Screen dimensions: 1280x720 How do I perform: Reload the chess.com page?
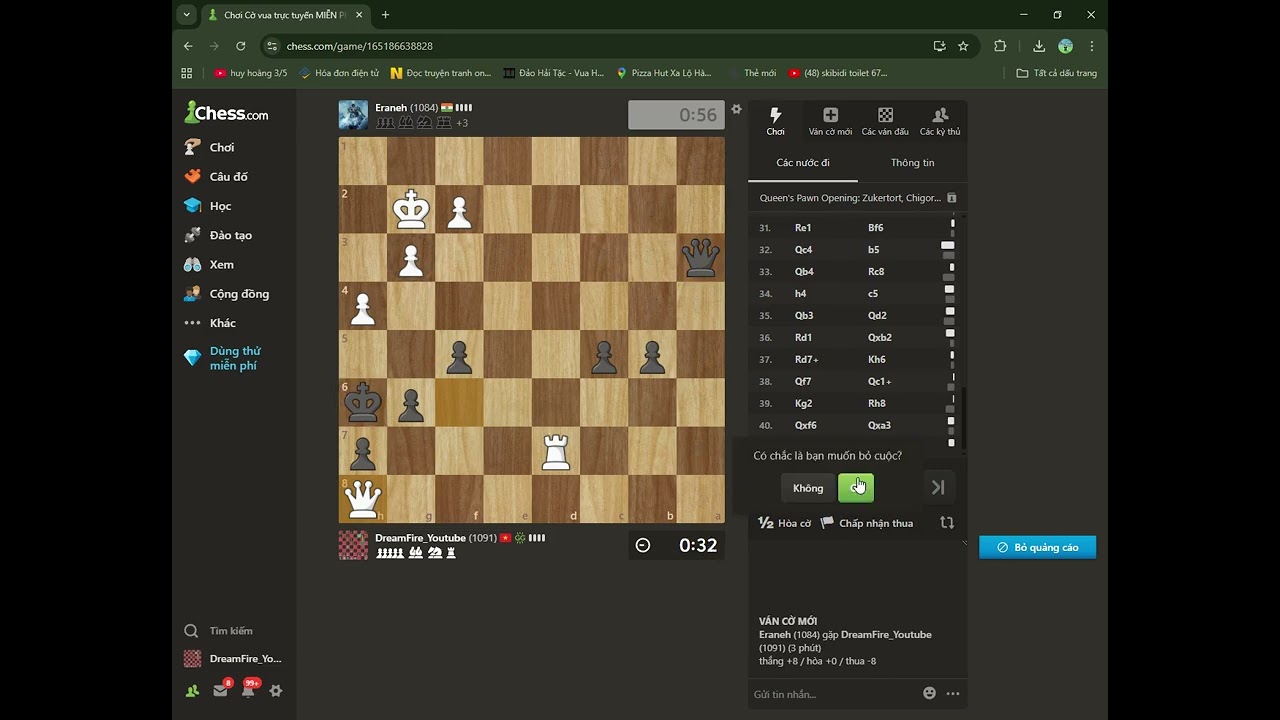click(240, 46)
